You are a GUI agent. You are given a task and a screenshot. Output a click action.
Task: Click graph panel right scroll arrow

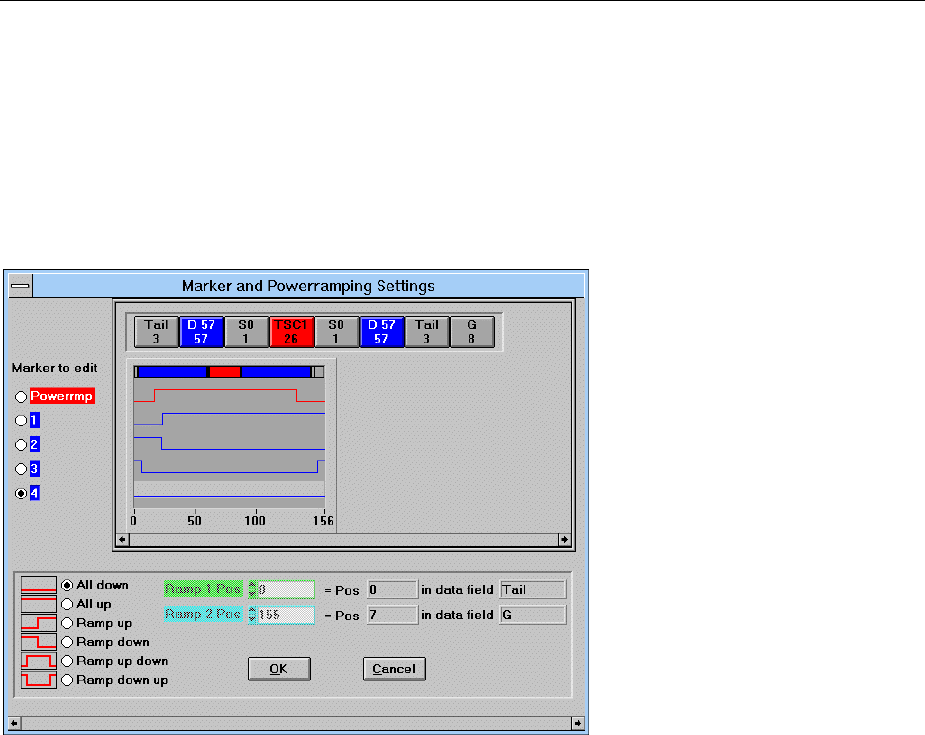coord(565,539)
